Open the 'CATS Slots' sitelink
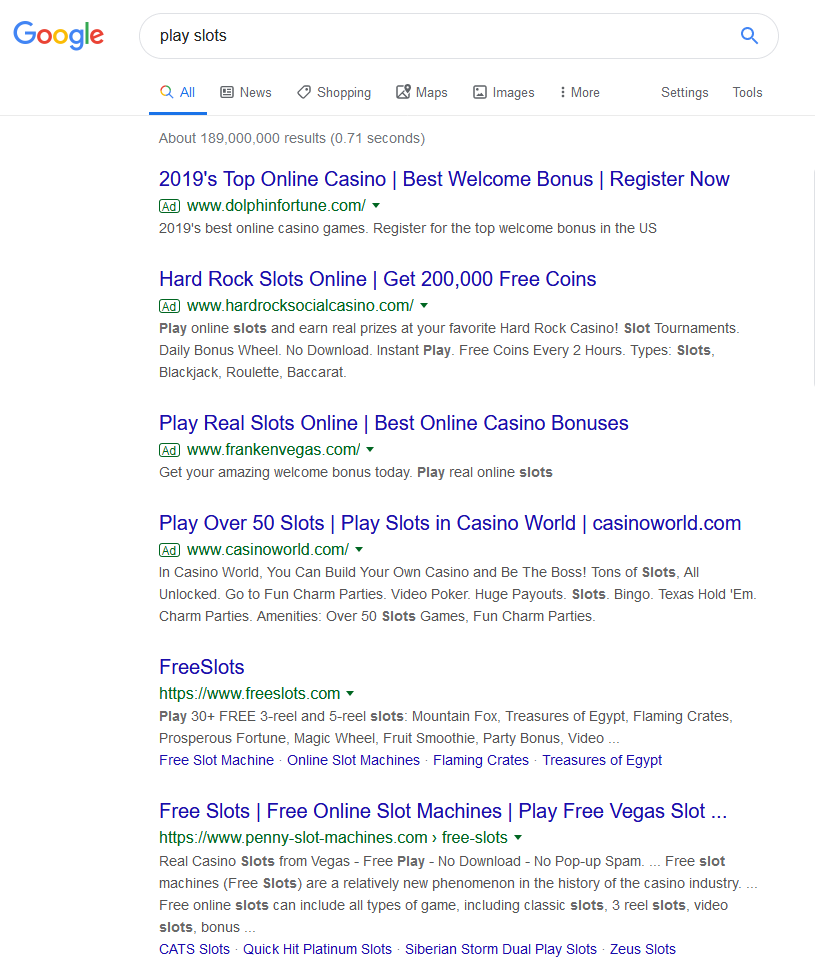Viewport: 815px width, 965px height. pos(194,949)
